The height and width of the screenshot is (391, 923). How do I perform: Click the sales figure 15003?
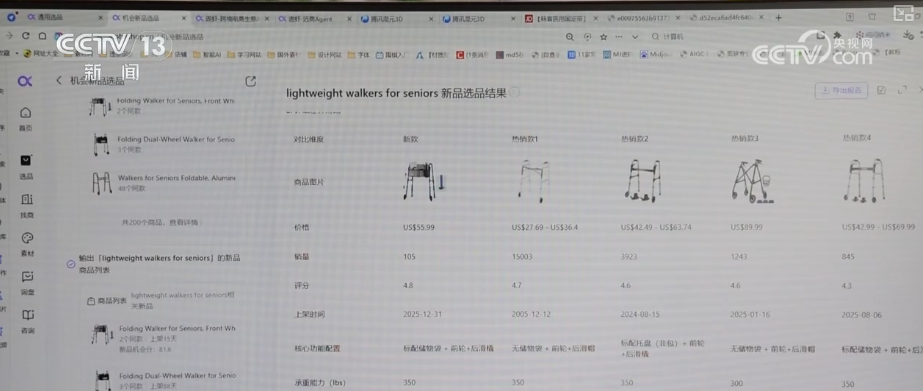tap(522, 257)
